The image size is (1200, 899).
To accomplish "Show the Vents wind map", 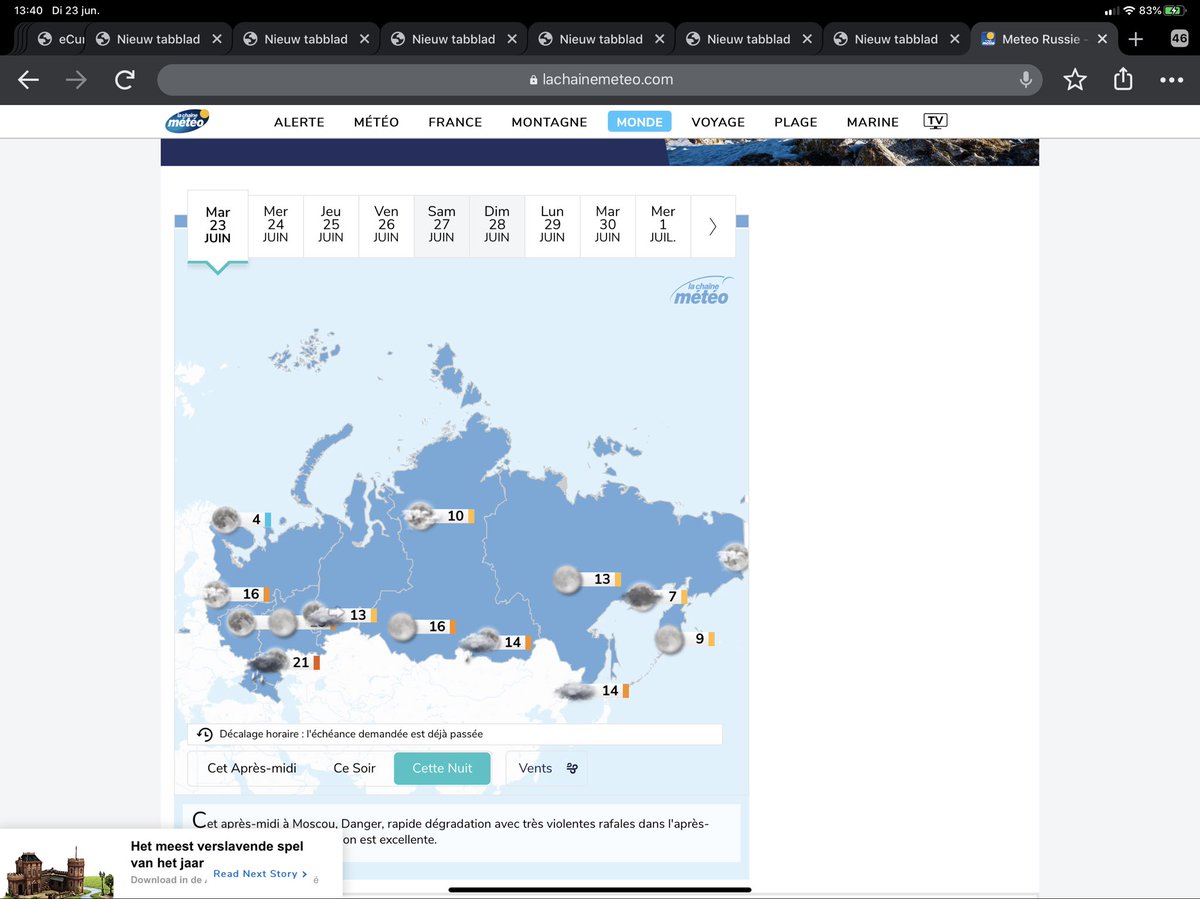I will coord(546,768).
